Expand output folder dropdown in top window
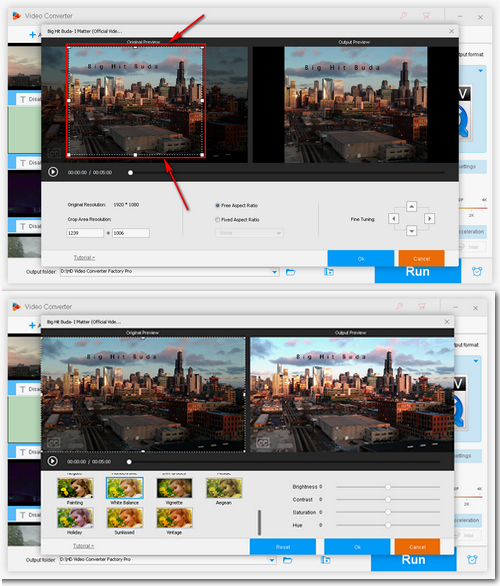 coord(275,272)
